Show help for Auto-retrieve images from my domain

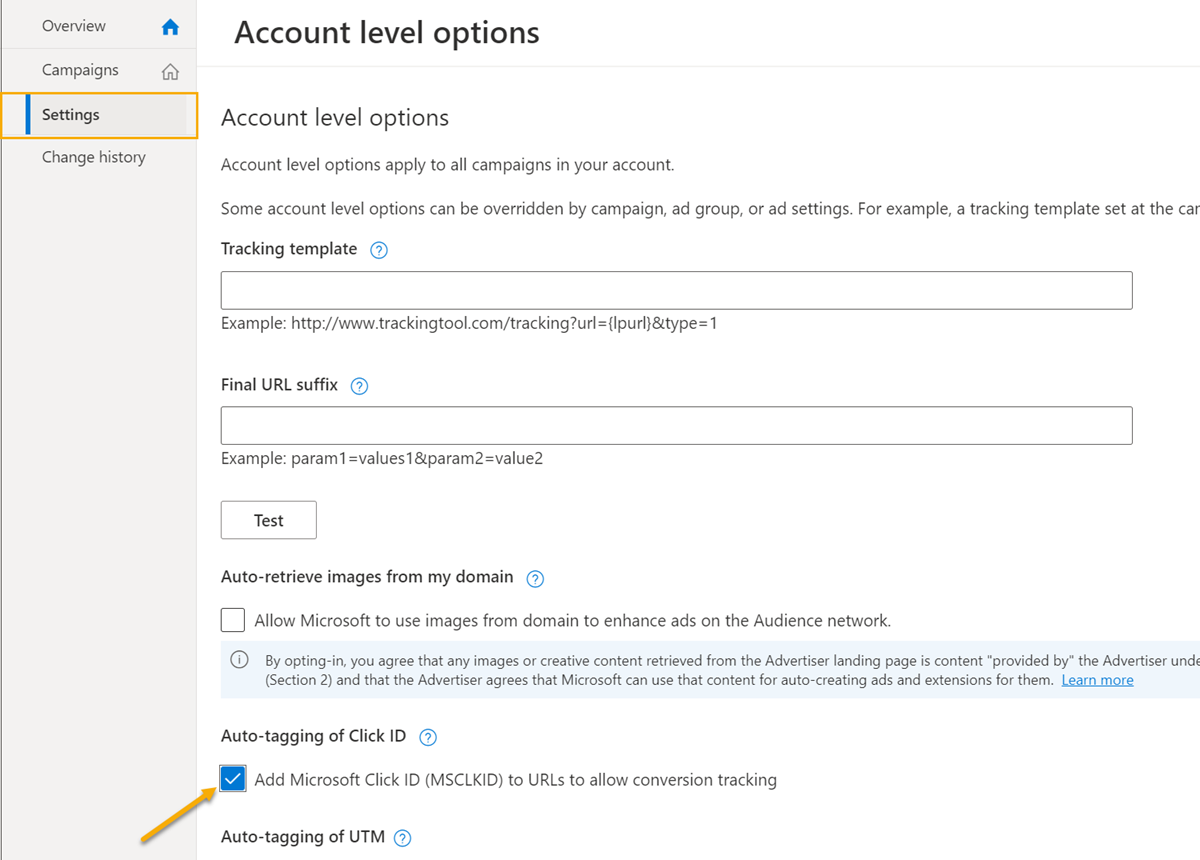click(x=535, y=578)
